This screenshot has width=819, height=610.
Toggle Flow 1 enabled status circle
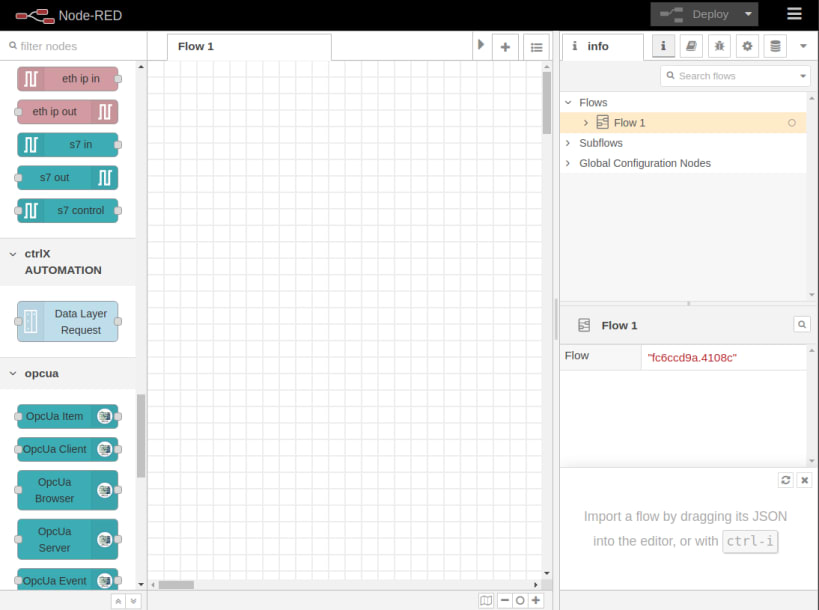(792, 123)
